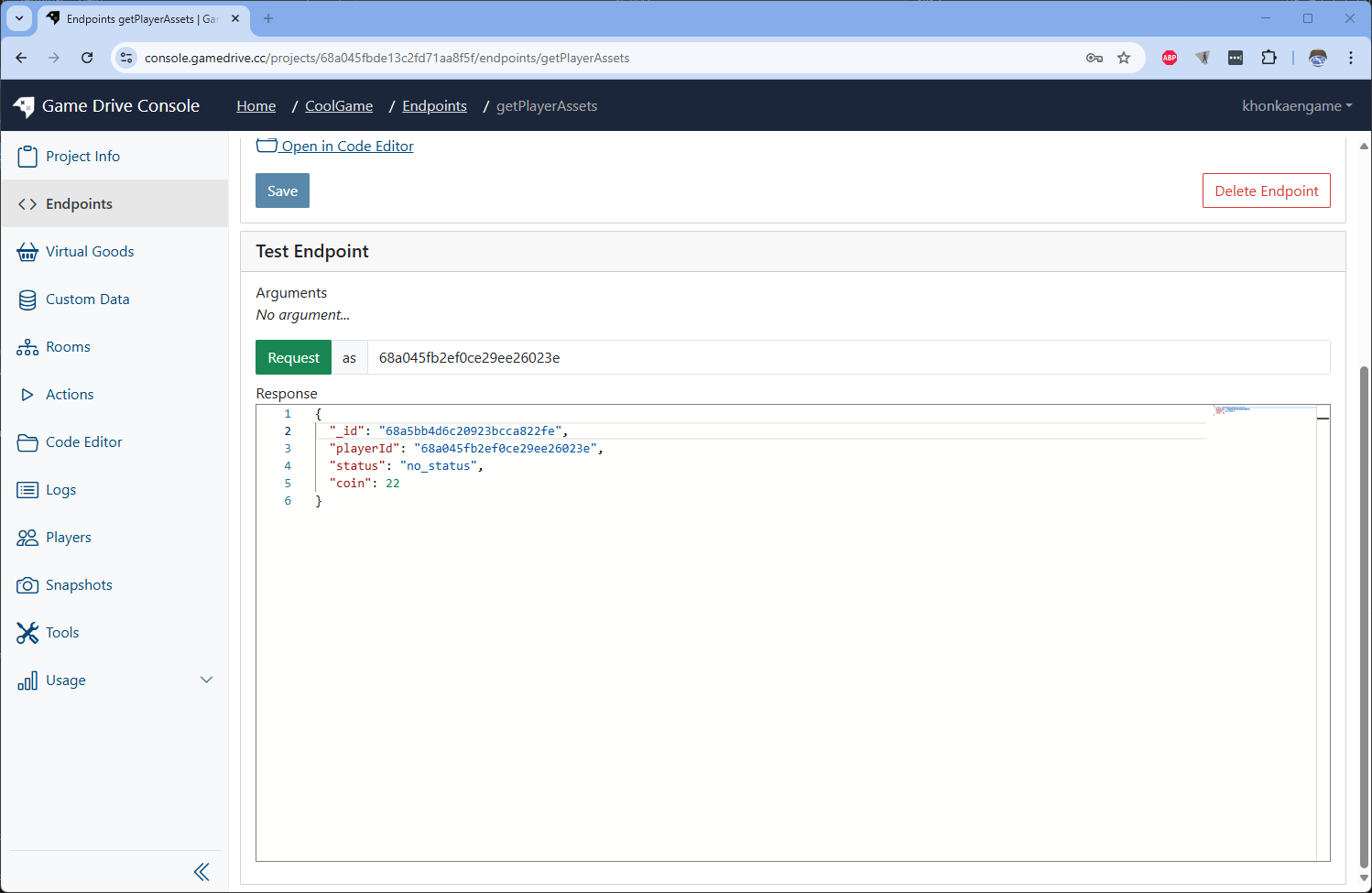Bookmark this page with star icon
The height and width of the screenshot is (893, 1372).
pyautogui.click(x=1124, y=58)
